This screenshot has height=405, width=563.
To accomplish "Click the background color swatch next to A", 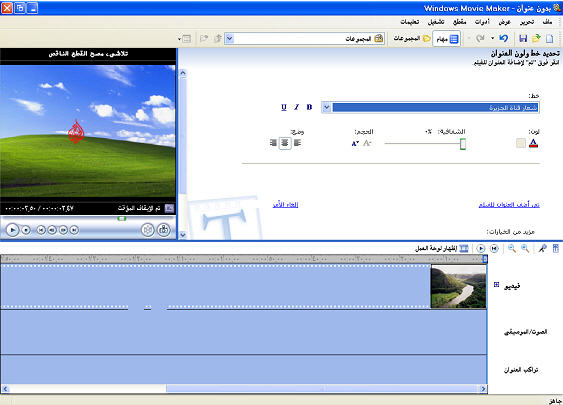I will [x=521, y=143].
